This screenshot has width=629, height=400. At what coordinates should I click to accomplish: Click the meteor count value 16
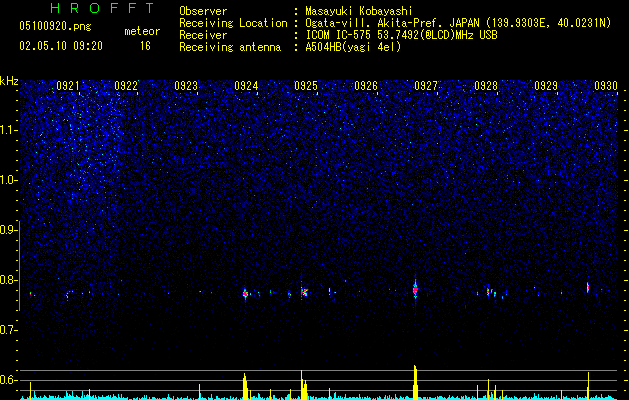pyautogui.click(x=145, y=46)
